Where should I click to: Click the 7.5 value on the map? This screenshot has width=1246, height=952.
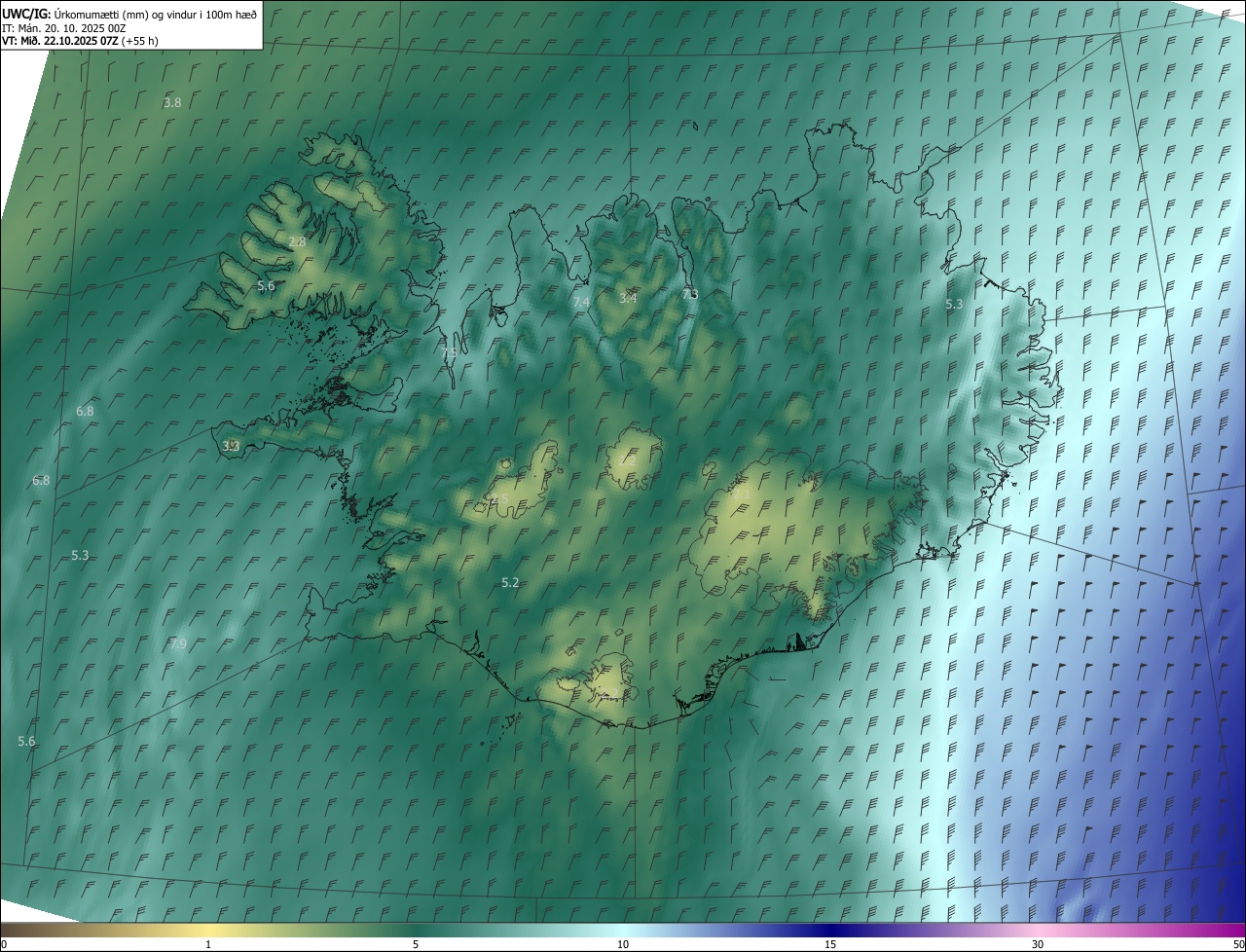click(448, 353)
